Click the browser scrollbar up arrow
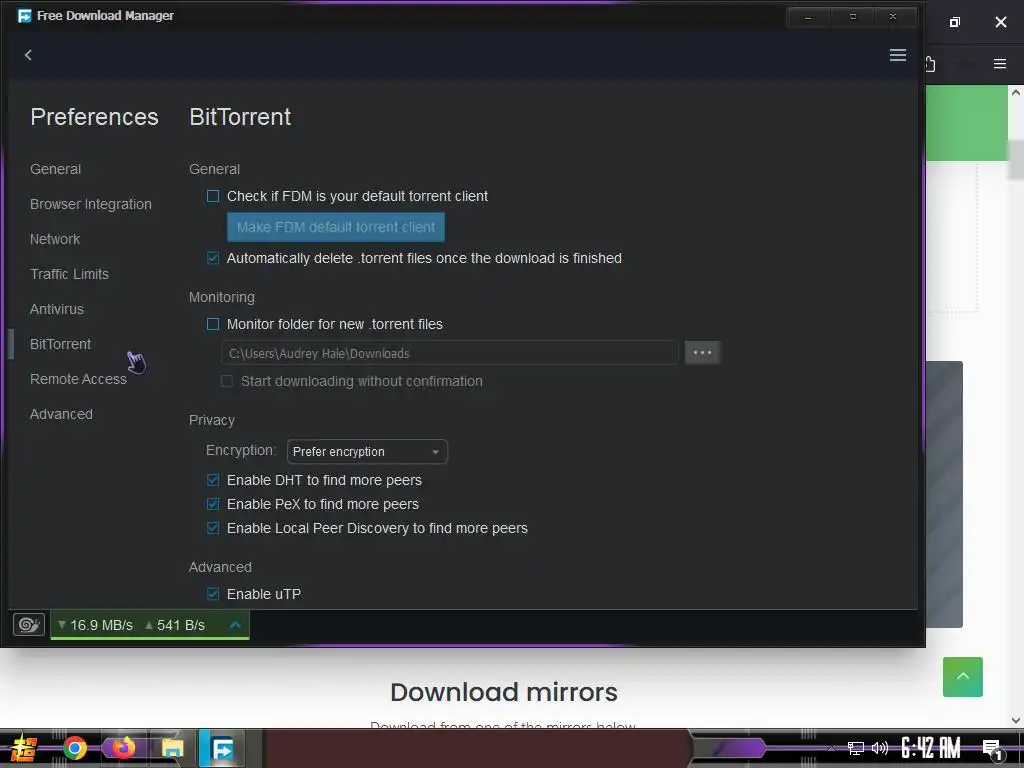Image resolution: width=1024 pixels, height=768 pixels. (1016, 93)
